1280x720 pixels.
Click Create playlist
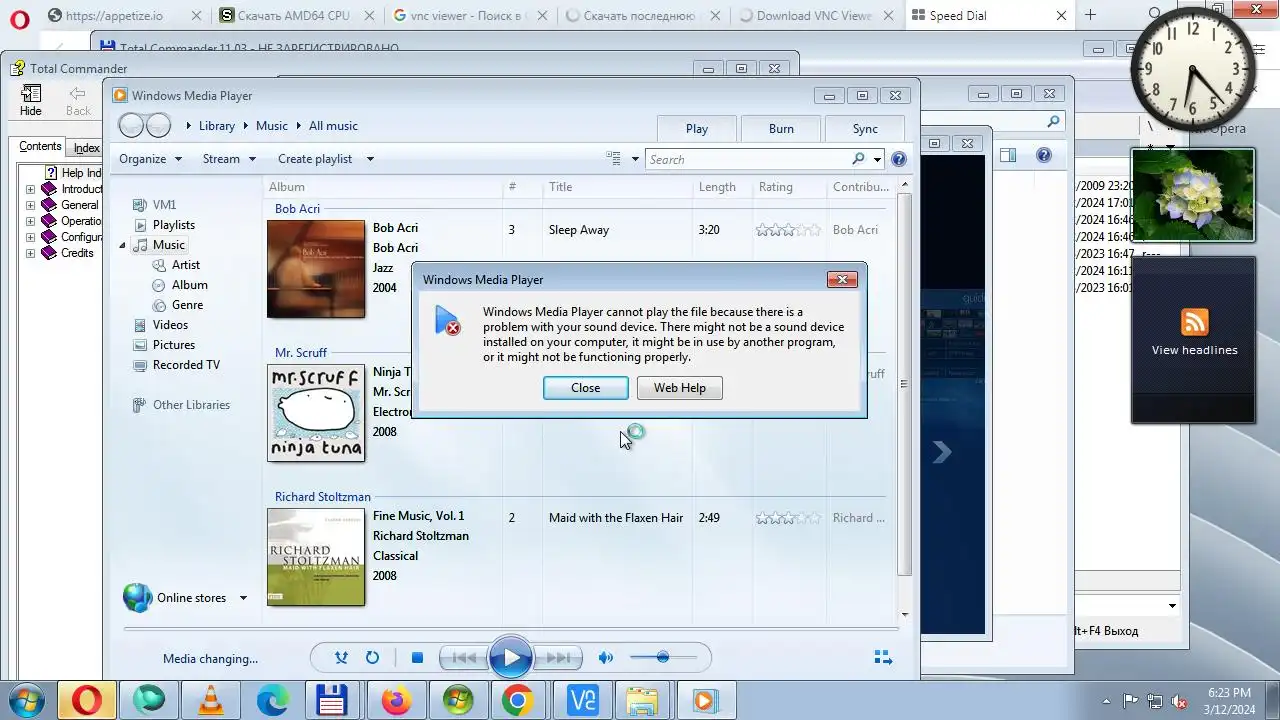click(x=315, y=159)
